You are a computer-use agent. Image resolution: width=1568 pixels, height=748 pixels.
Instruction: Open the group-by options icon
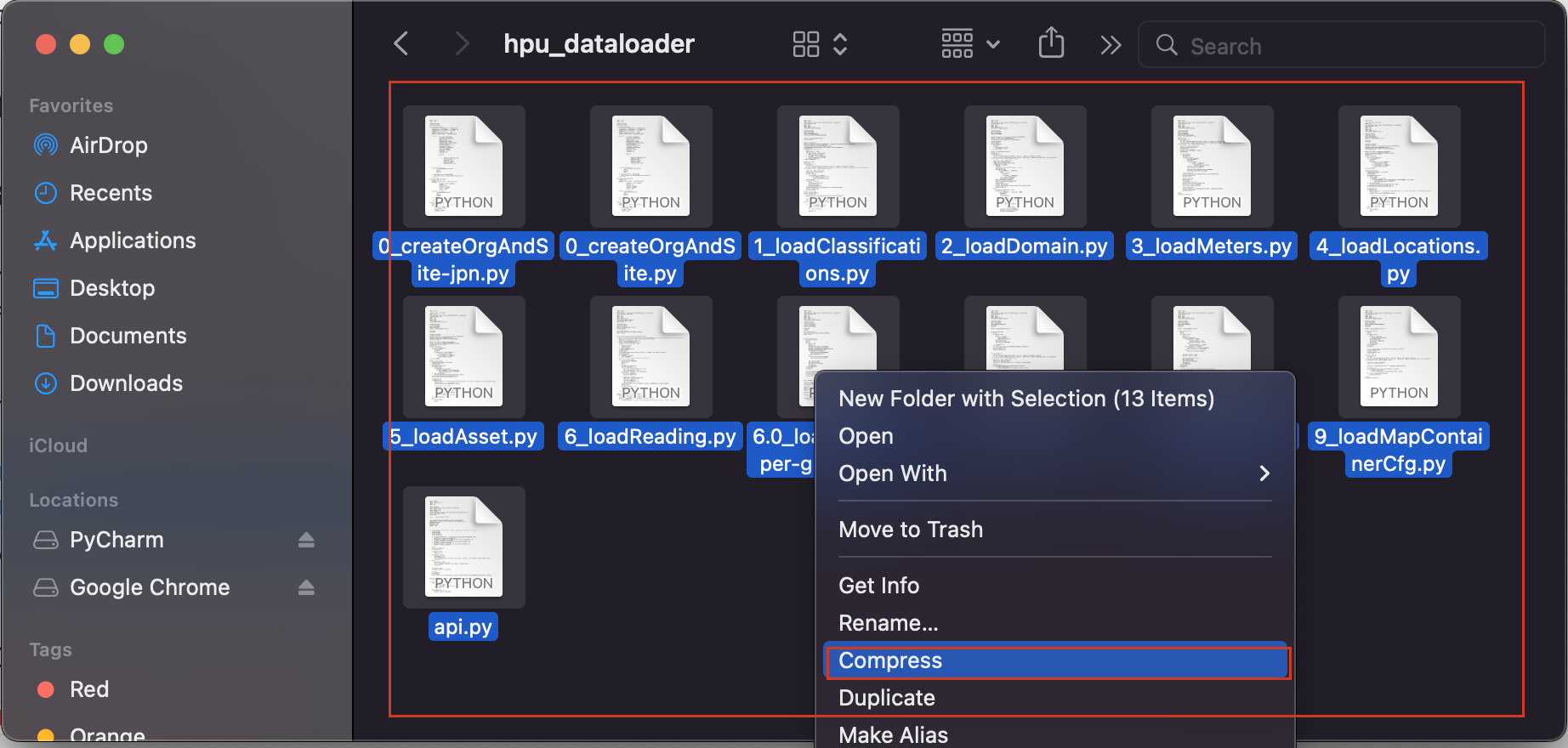click(x=957, y=43)
